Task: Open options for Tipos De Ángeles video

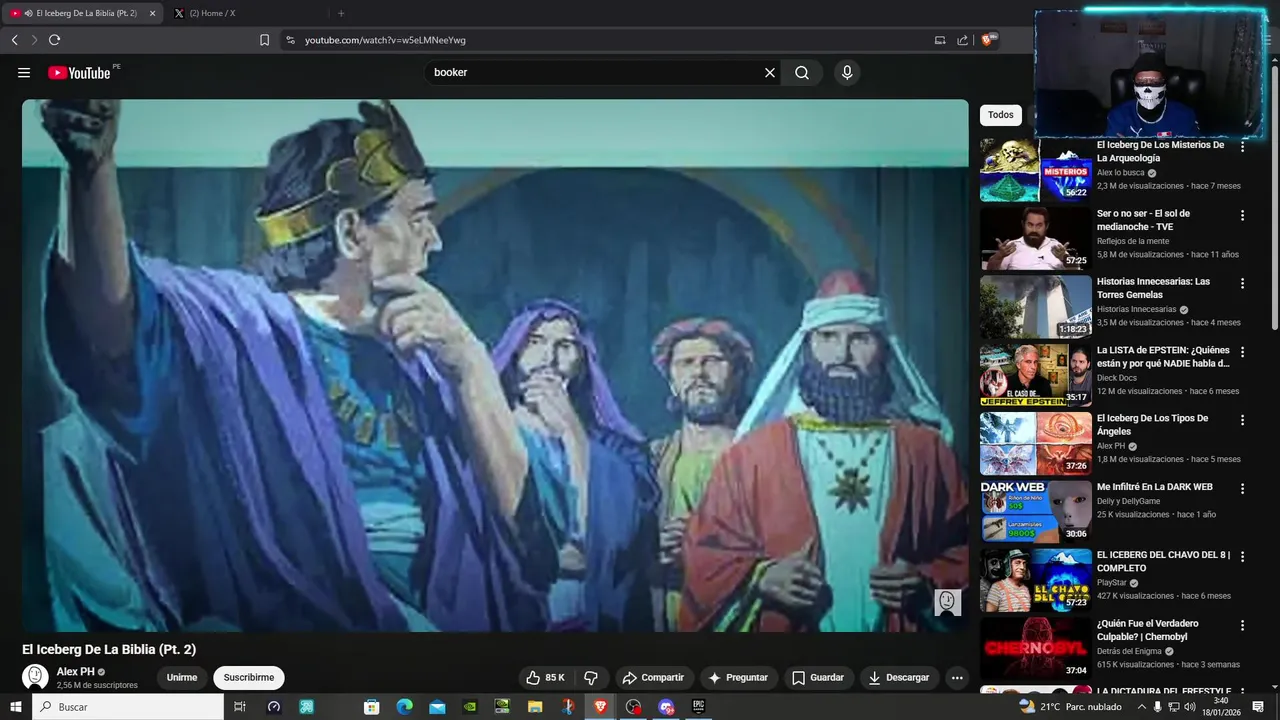Action: (x=1242, y=420)
